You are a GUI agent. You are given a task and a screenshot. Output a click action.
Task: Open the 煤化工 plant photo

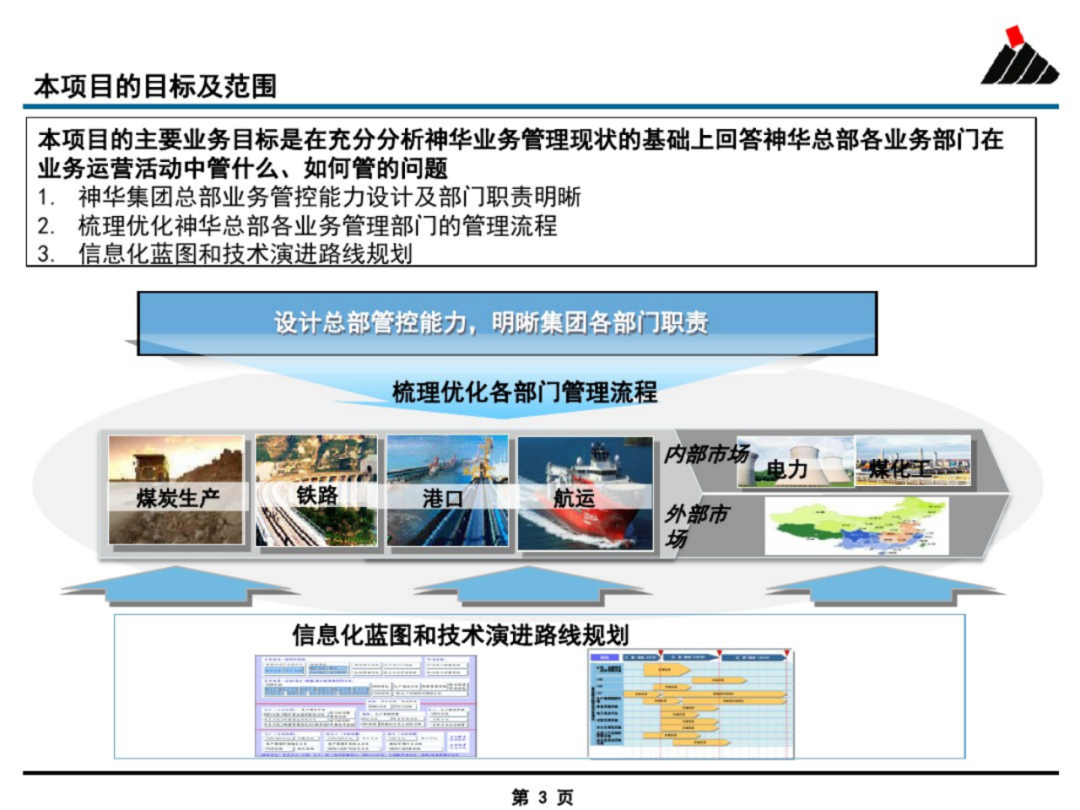[913, 460]
